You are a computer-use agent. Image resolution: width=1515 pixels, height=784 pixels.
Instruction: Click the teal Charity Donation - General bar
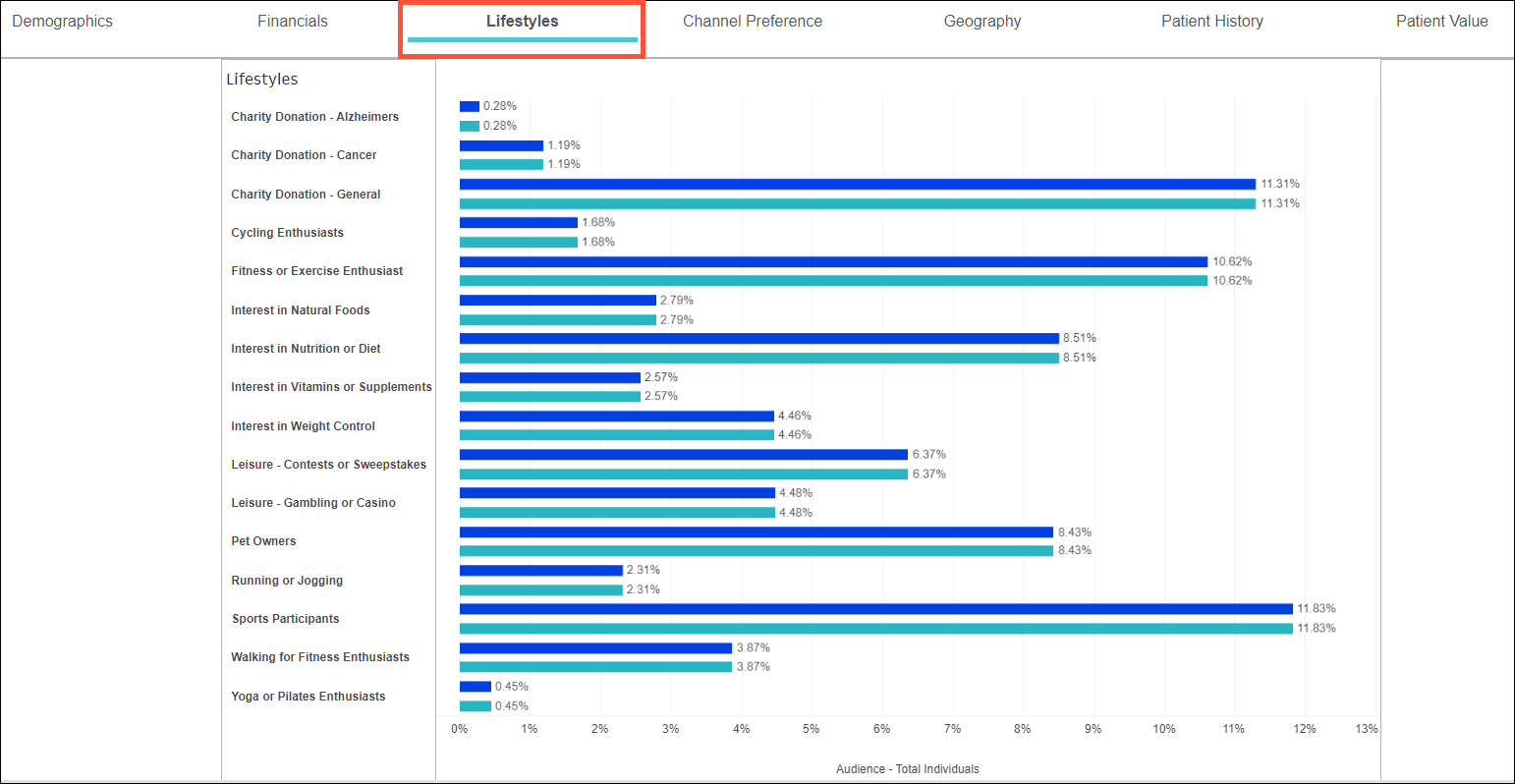857,203
